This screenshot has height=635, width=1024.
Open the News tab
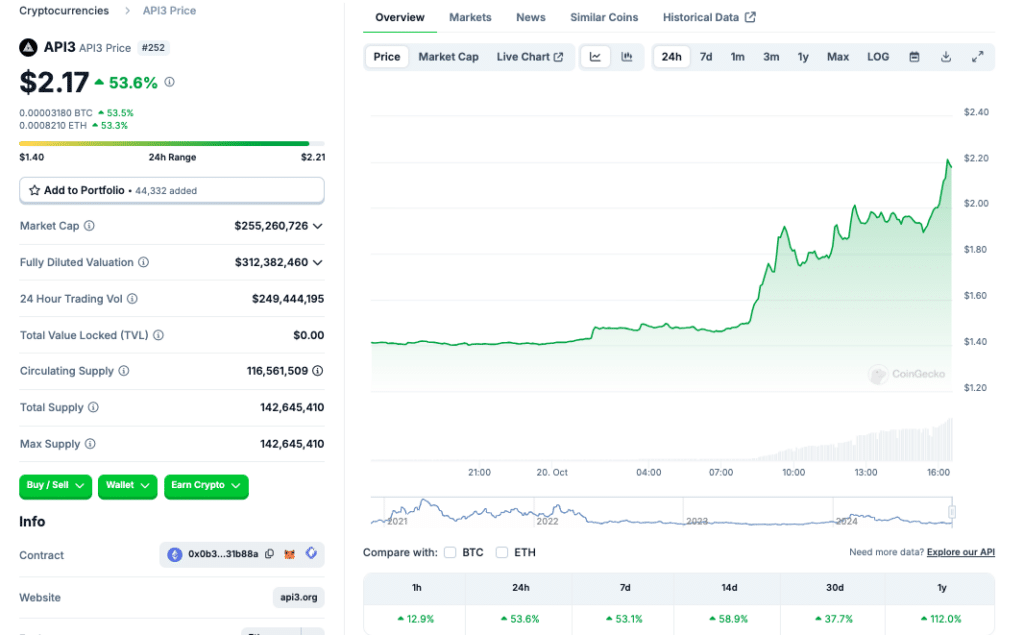coord(531,17)
